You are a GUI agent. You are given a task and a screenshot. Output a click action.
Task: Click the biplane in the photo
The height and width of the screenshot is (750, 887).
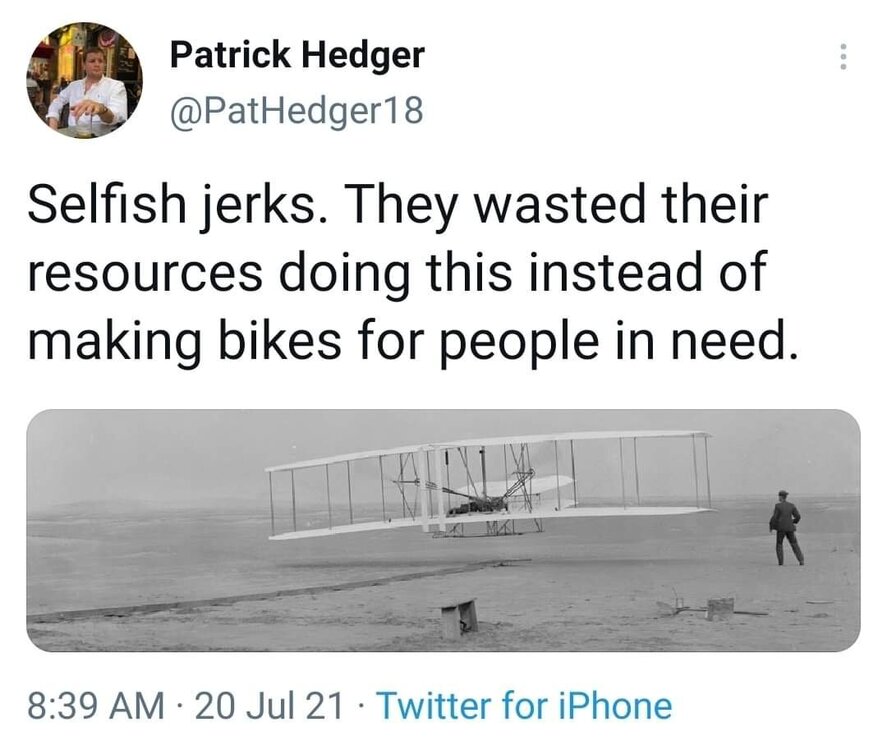click(489, 486)
